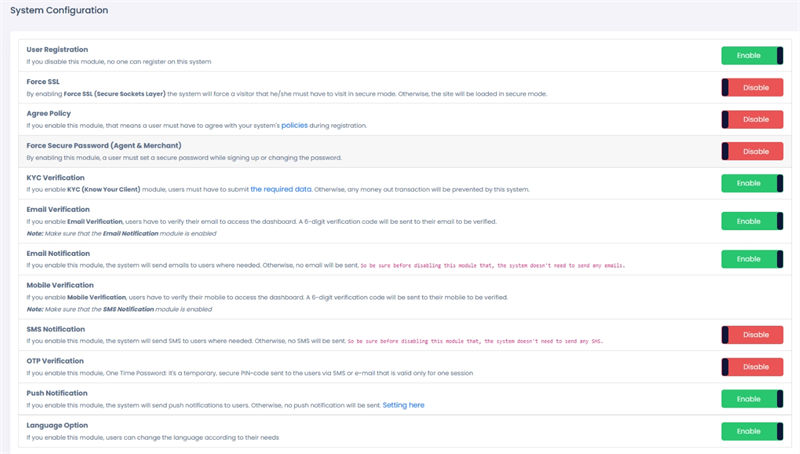Click the System Configuration page heading

coord(59,10)
